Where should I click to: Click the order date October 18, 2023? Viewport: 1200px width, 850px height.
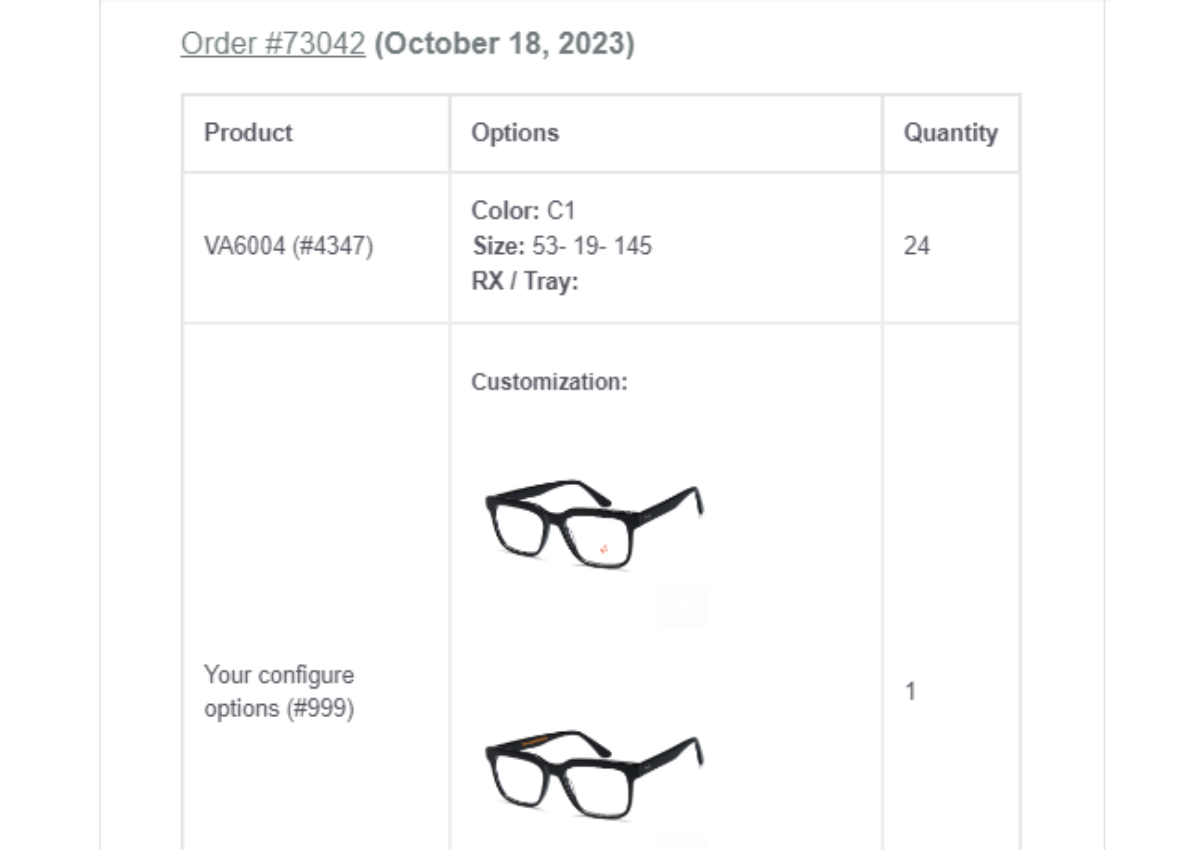click(504, 44)
